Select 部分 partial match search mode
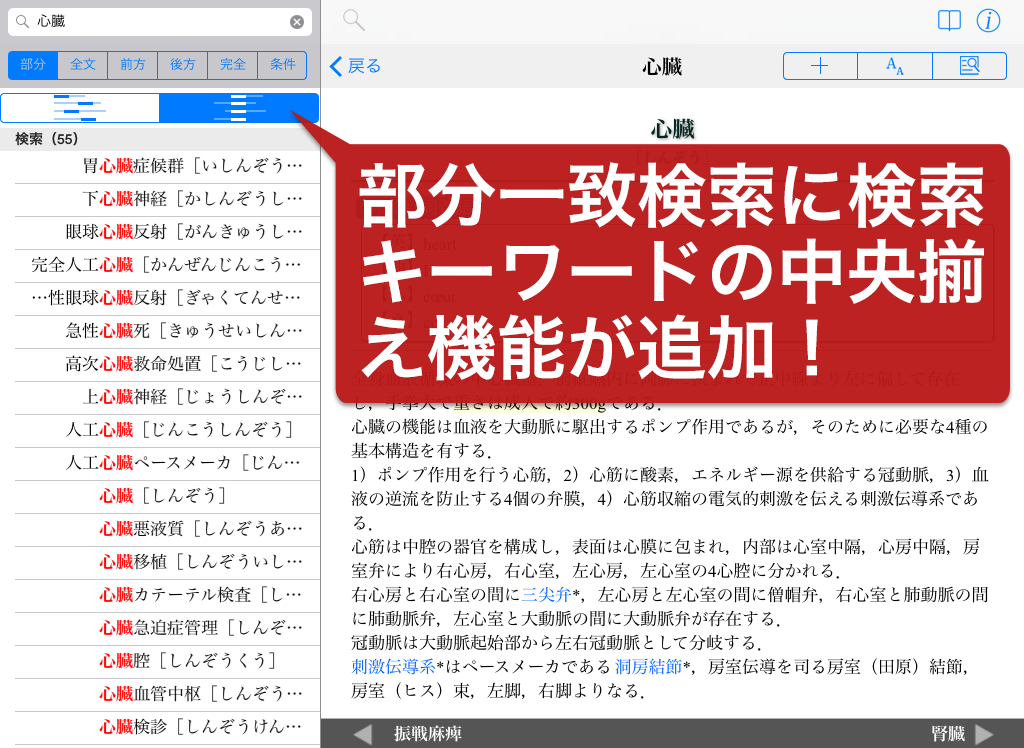The height and width of the screenshot is (748, 1024). click(x=33, y=65)
